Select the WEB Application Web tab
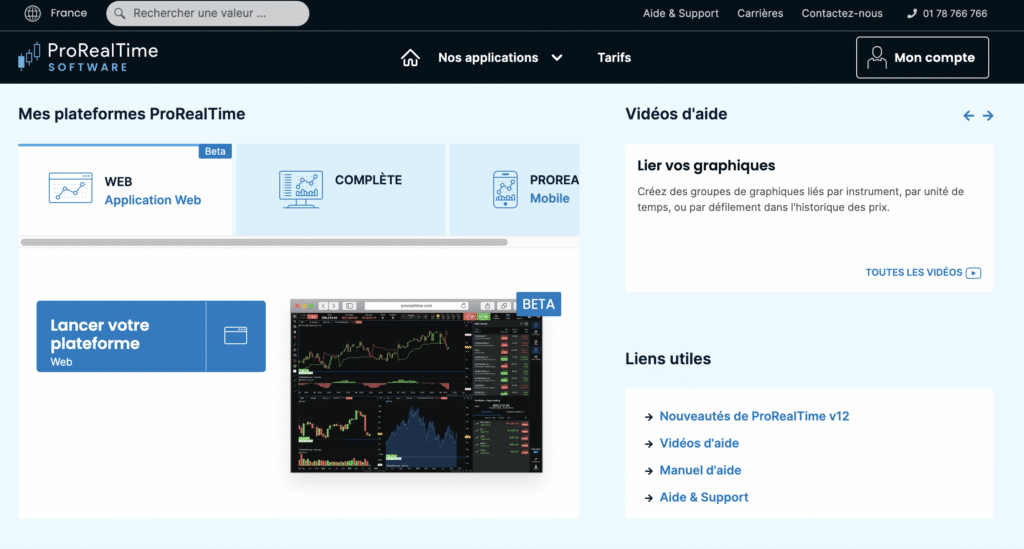This screenshot has width=1024, height=549. 125,189
